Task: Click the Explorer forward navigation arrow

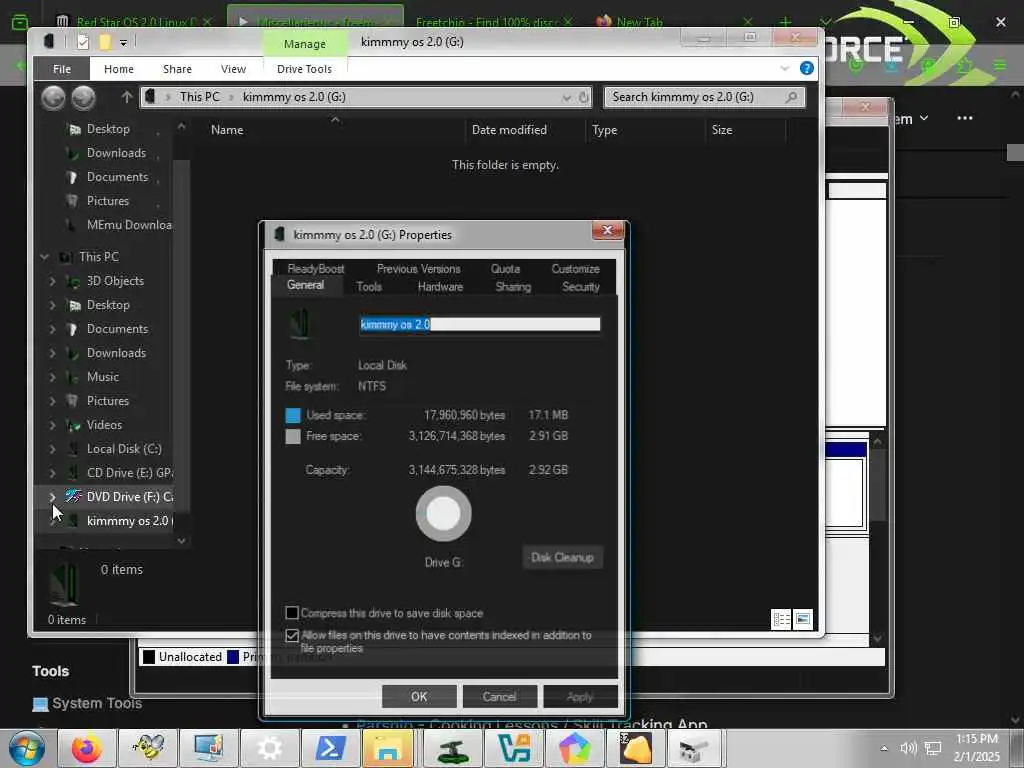Action: point(83,98)
